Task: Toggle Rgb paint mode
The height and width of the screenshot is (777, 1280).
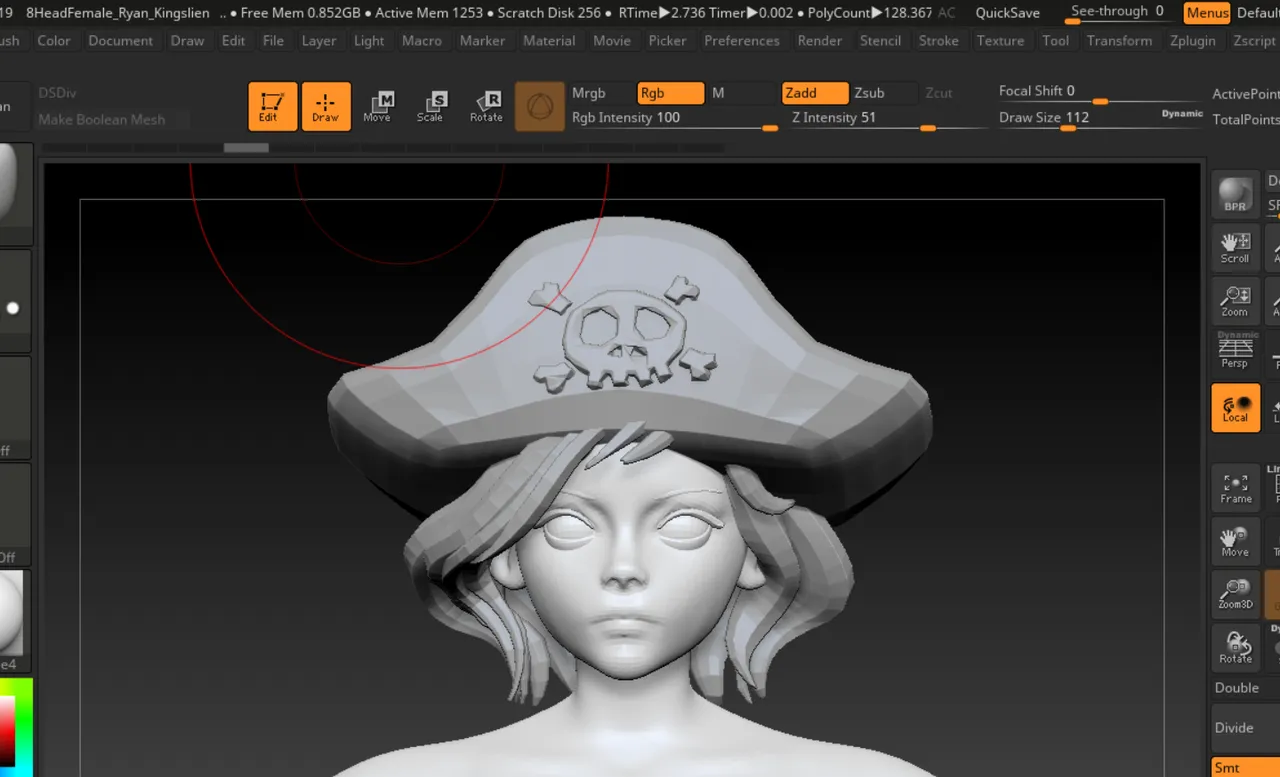Action: coord(670,93)
